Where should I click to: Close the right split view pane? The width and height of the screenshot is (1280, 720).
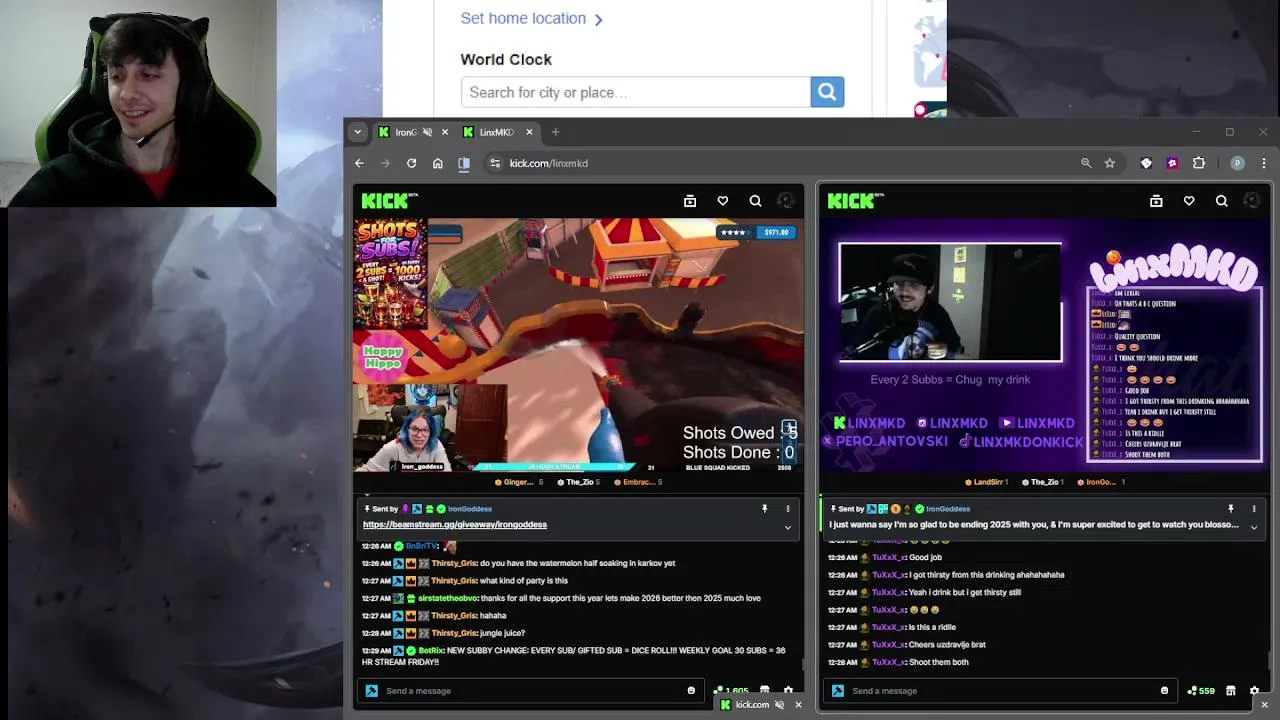(x=1264, y=705)
